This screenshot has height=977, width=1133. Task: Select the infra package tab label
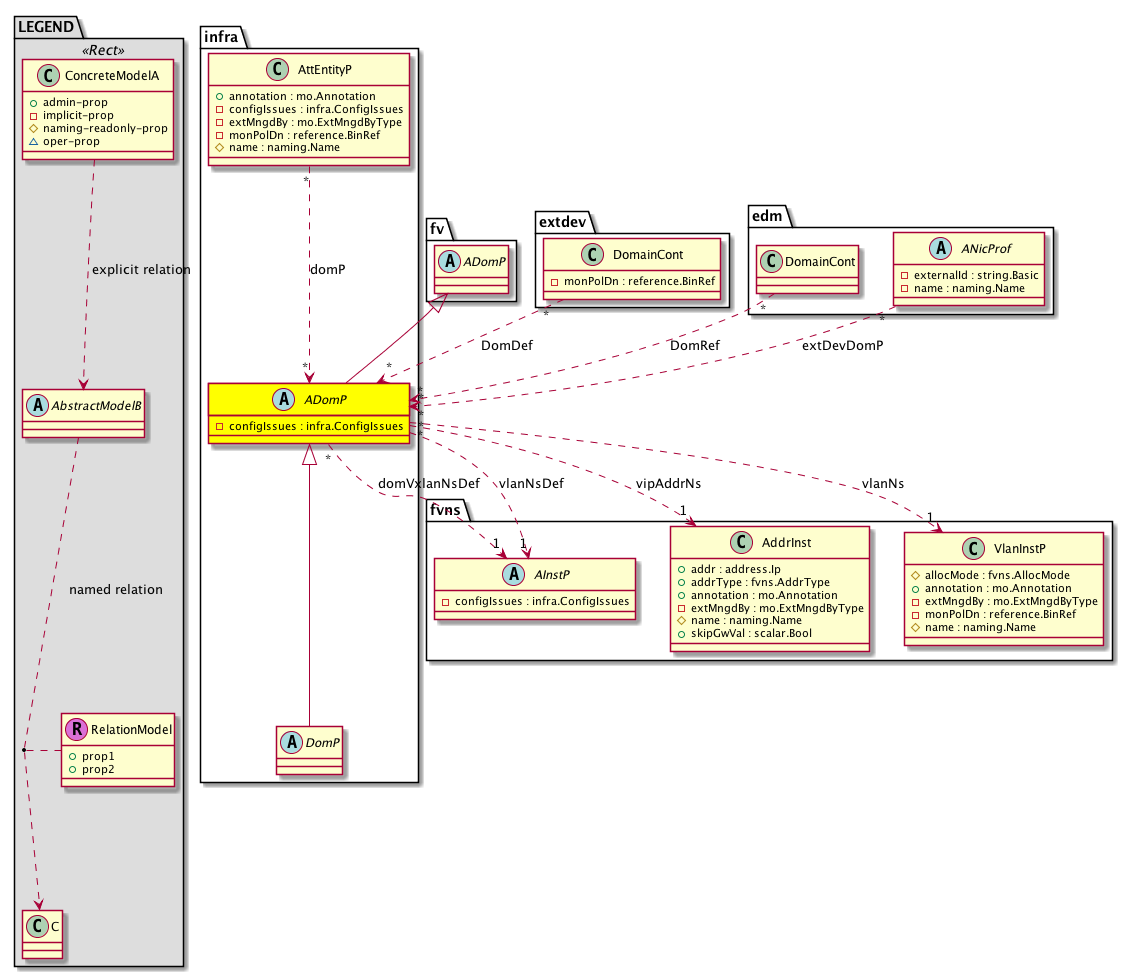click(x=220, y=37)
